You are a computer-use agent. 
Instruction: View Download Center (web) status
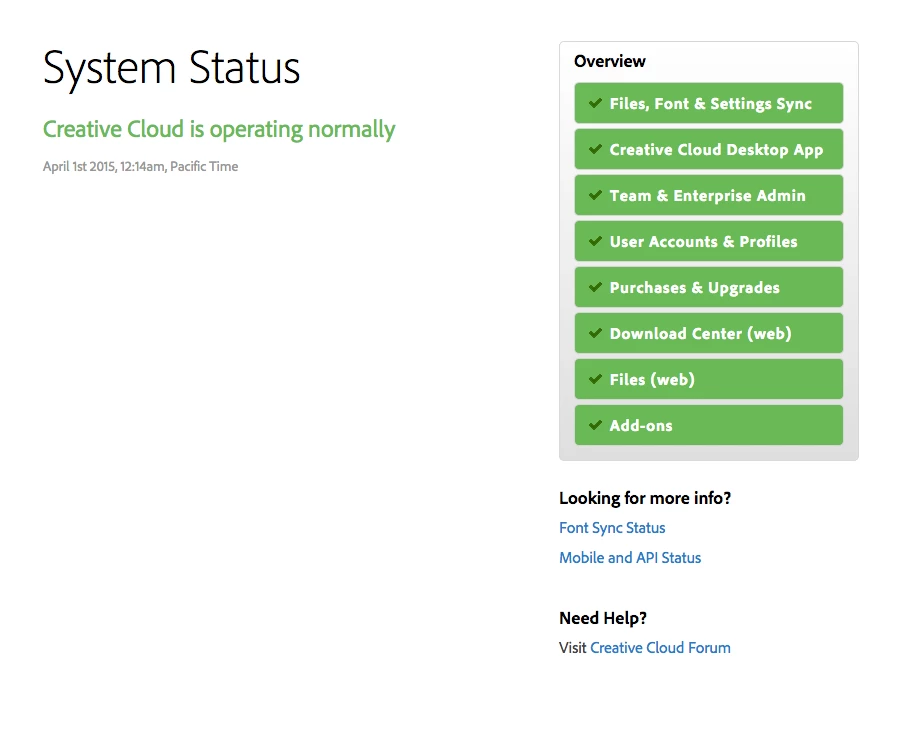coord(708,333)
